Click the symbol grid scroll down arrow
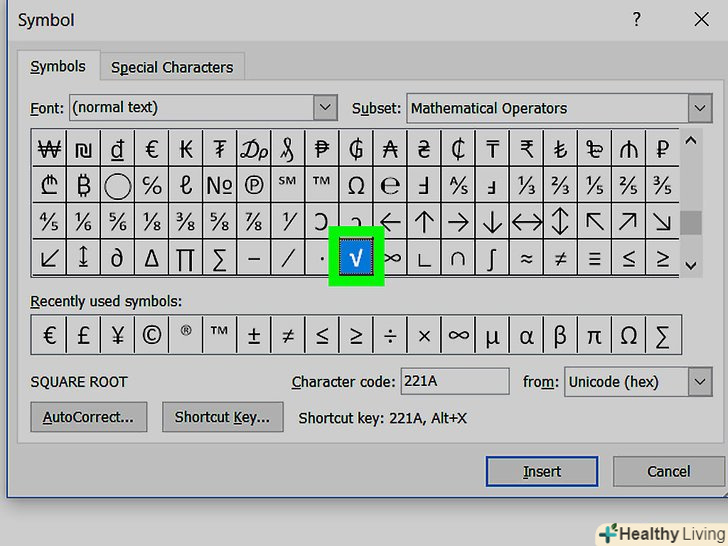The height and width of the screenshot is (546, 728). coord(691,266)
